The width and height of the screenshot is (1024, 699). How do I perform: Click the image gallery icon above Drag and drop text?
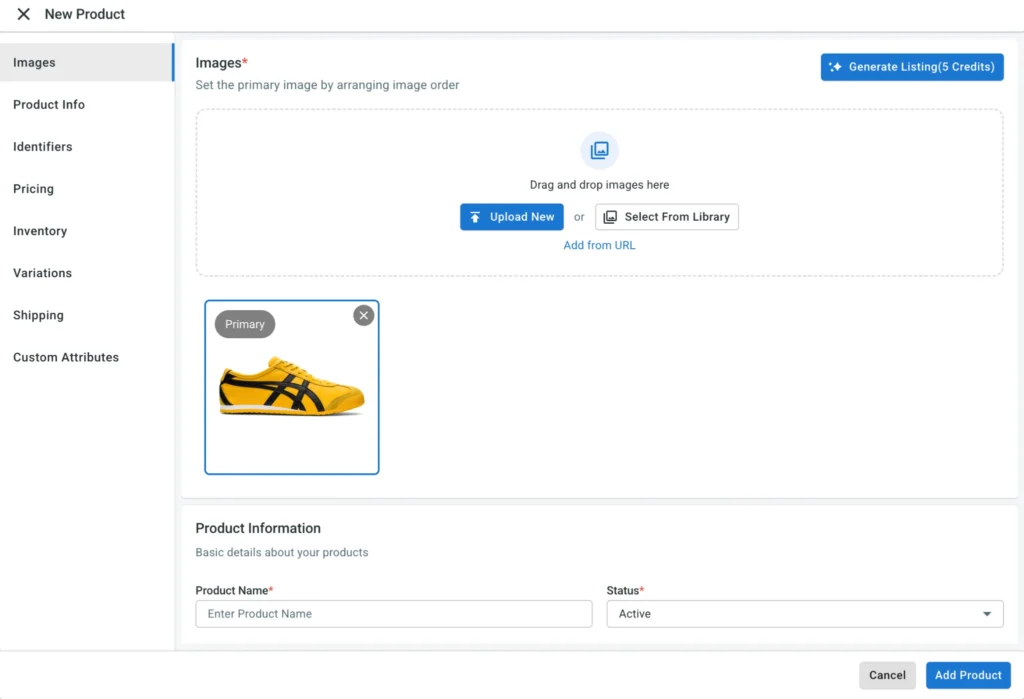tap(600, 150)
